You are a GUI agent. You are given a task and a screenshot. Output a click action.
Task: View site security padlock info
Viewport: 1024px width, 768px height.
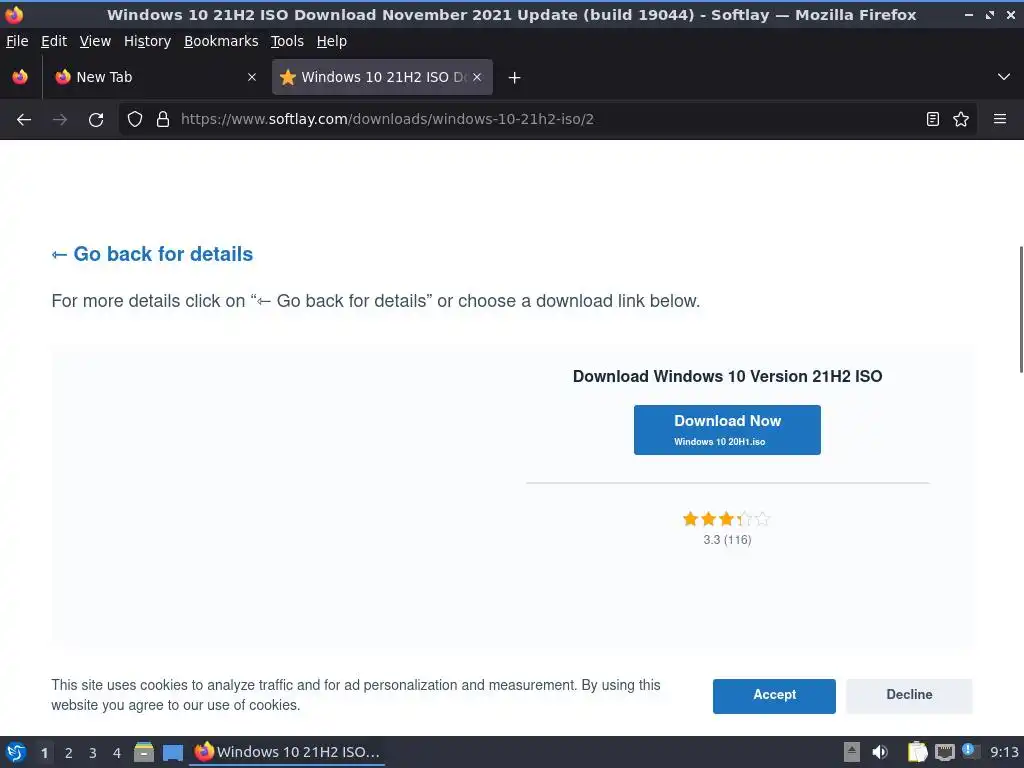tap(163, 120)
